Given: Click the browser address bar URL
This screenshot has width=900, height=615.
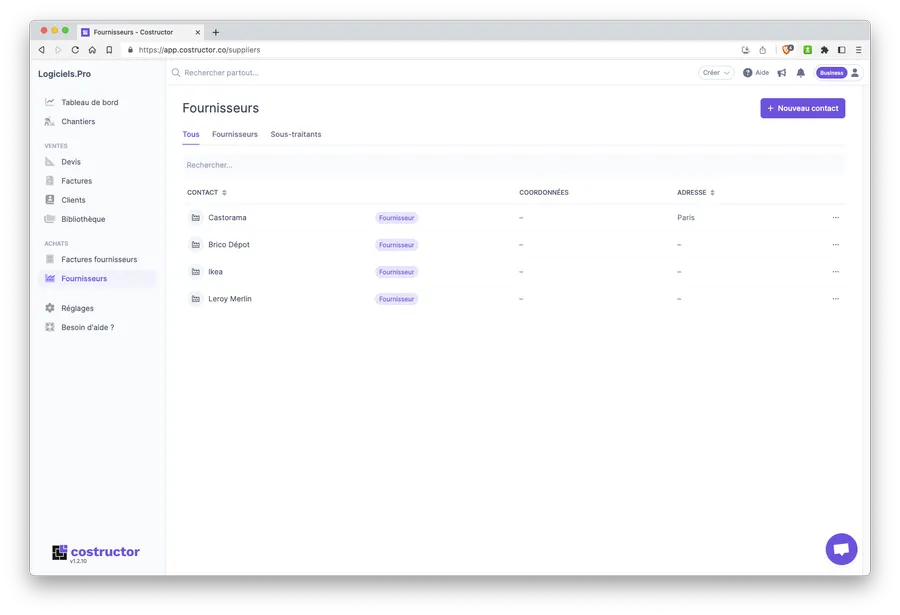Looking at the screenshot, I should (199, 50).
